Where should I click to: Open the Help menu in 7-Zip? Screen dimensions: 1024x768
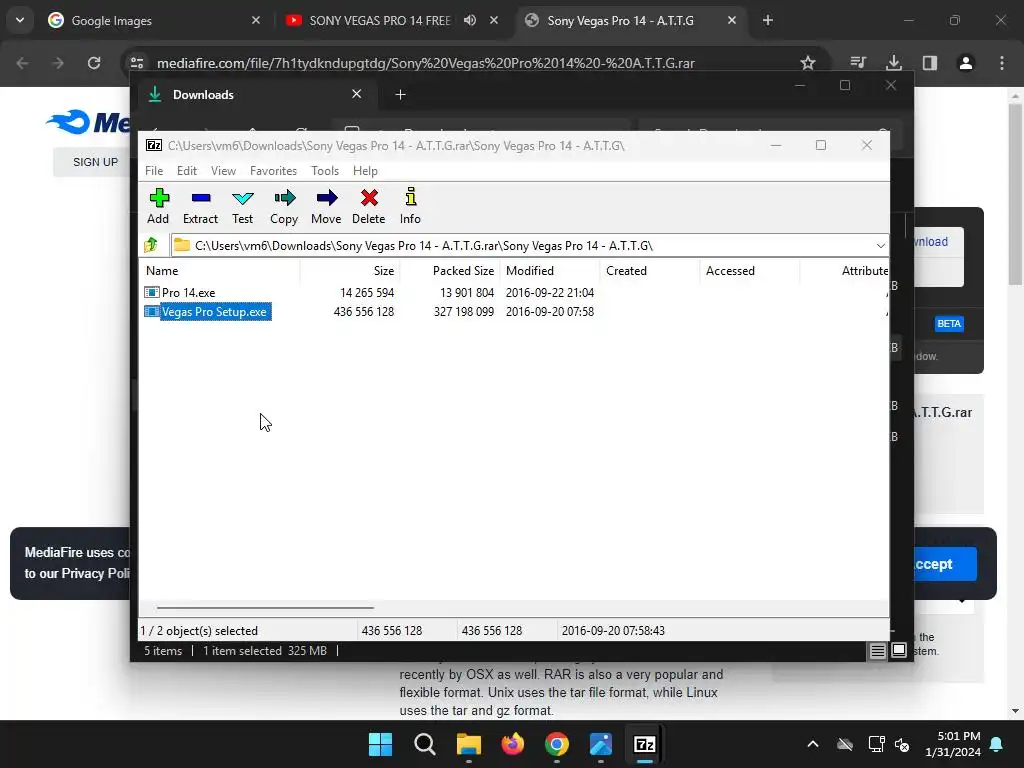(x=365, y=170)
